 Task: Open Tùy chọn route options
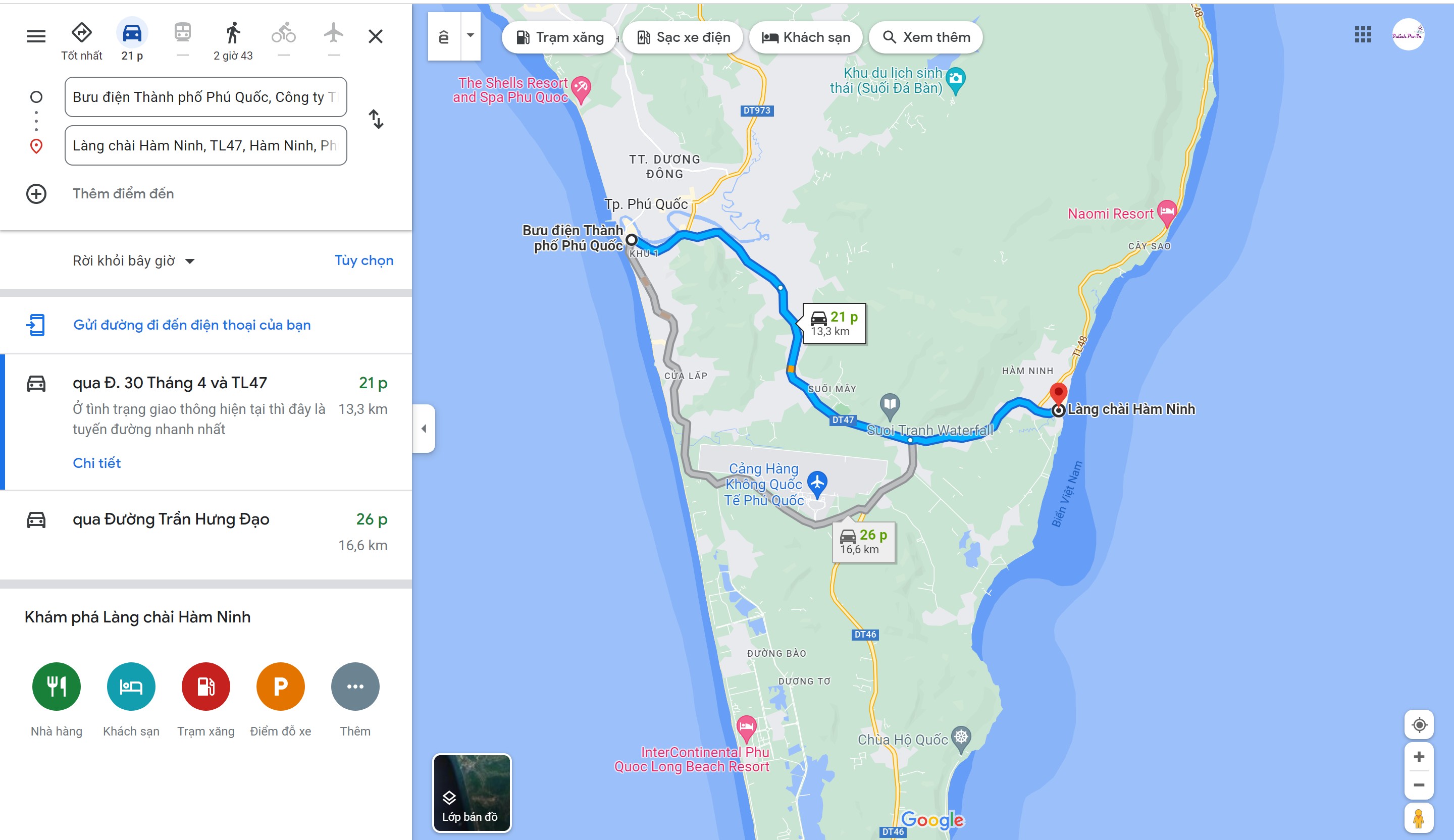(x=364, y=260)
